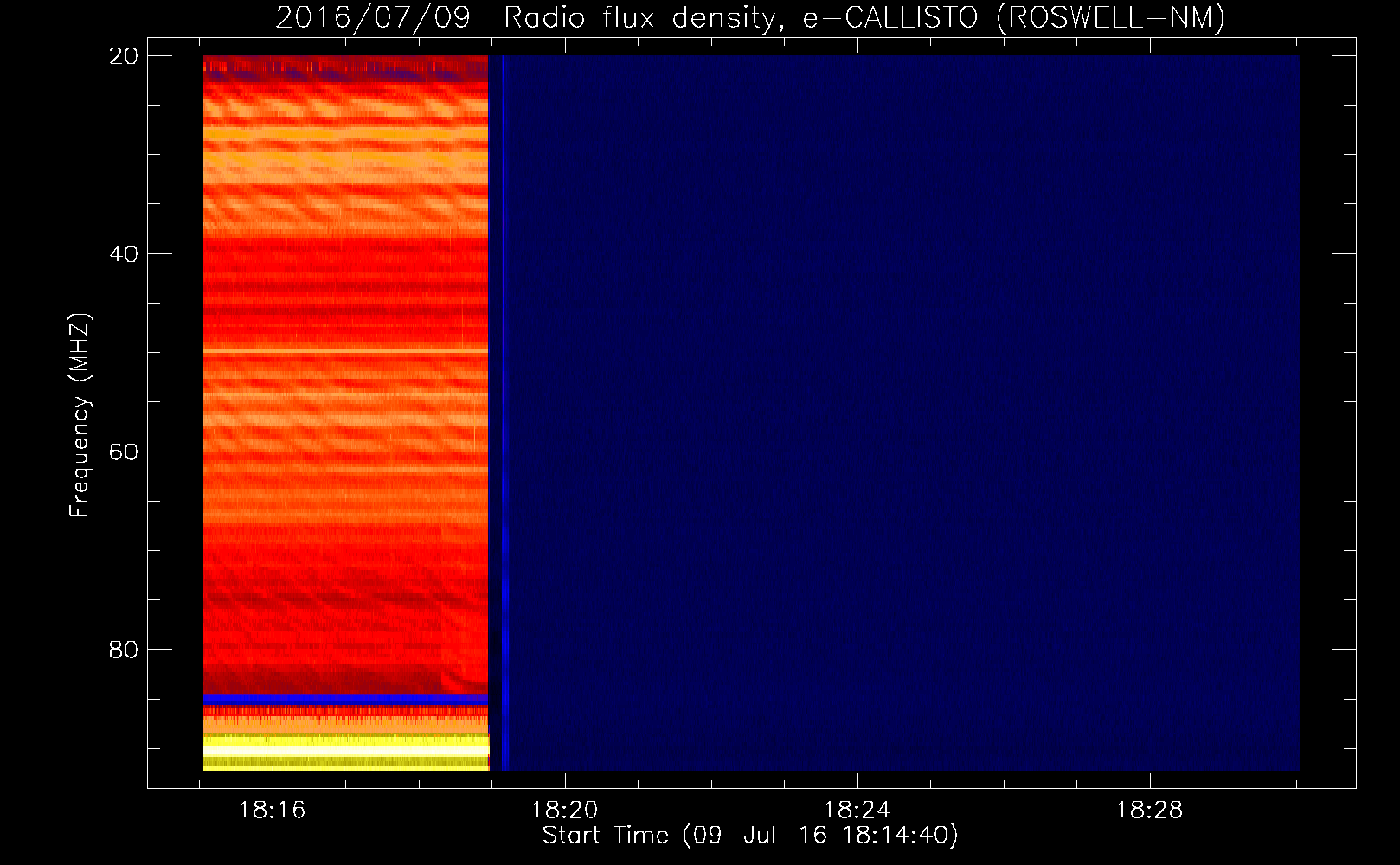Click the '18:28' time tick label
The image size is (1400, 865).
pyautogui.click(x=1150, y=811)
